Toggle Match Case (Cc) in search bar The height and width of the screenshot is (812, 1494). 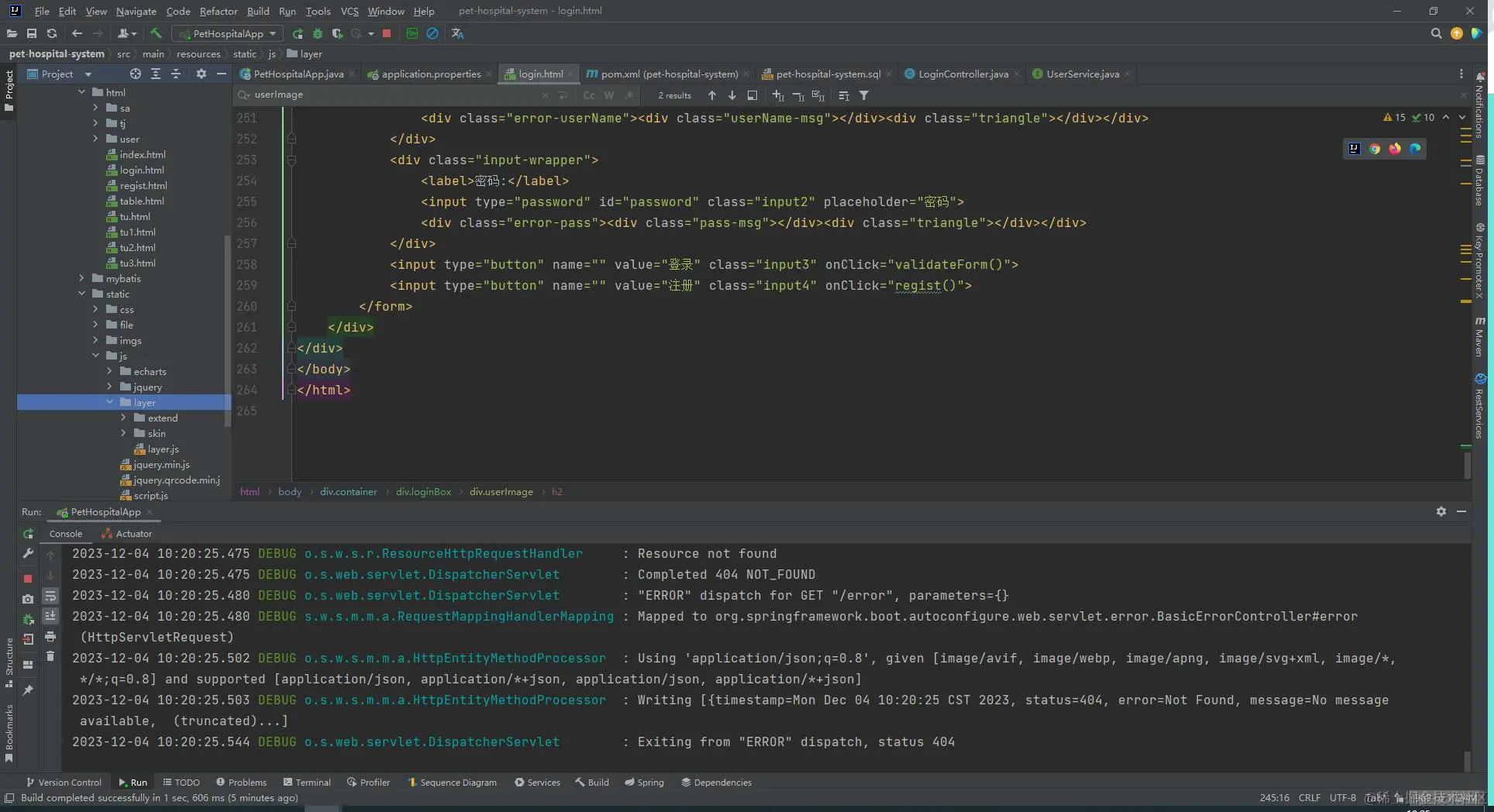pos(589,95)
